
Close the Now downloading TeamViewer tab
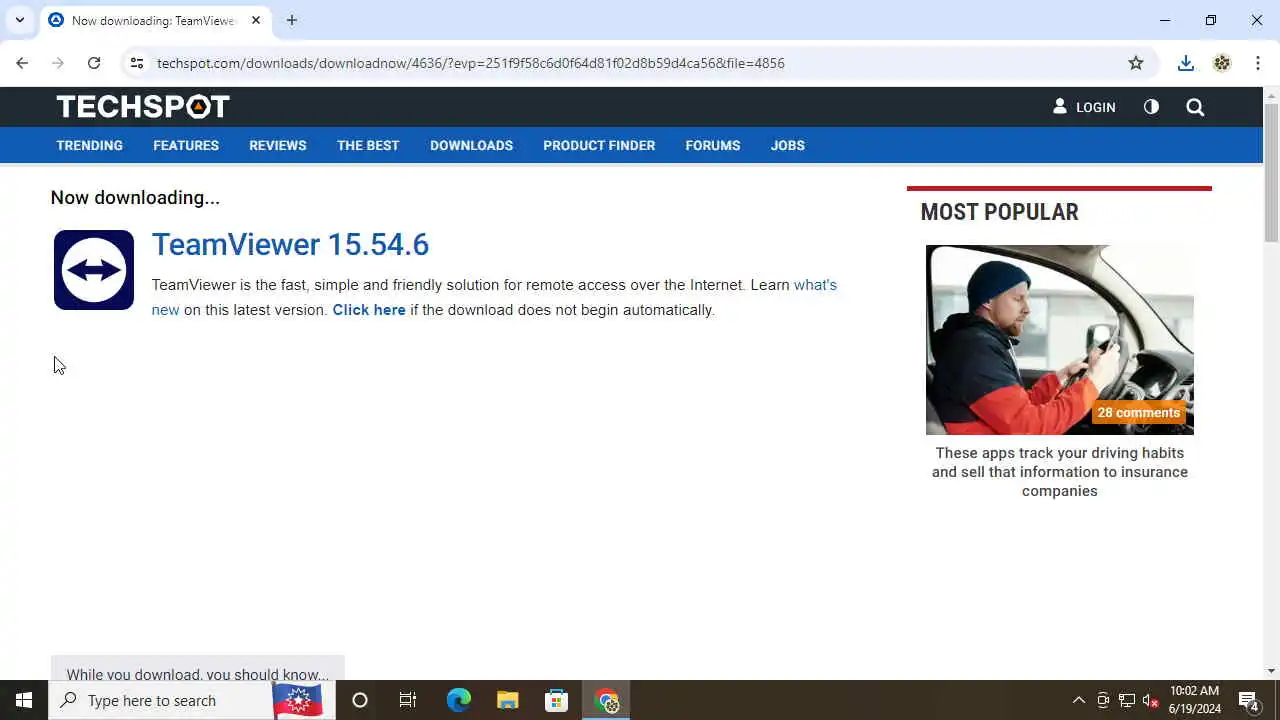pyautogui.click(x=256, y=20)
